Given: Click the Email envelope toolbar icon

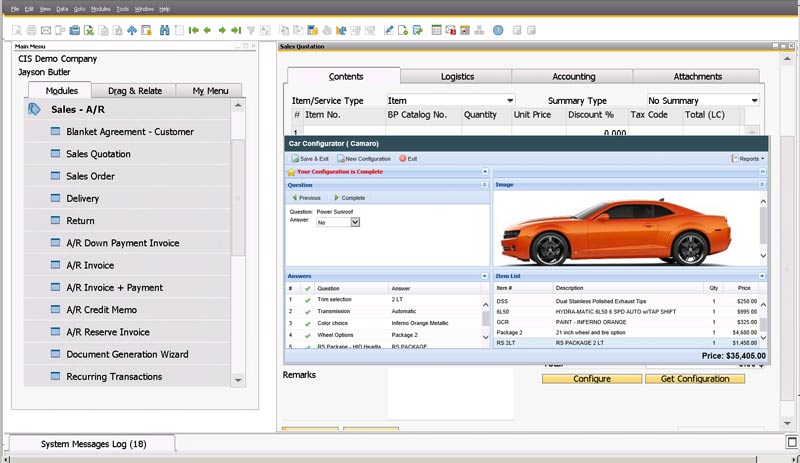Looking at the screenshot, I should (x=46, y=31).
